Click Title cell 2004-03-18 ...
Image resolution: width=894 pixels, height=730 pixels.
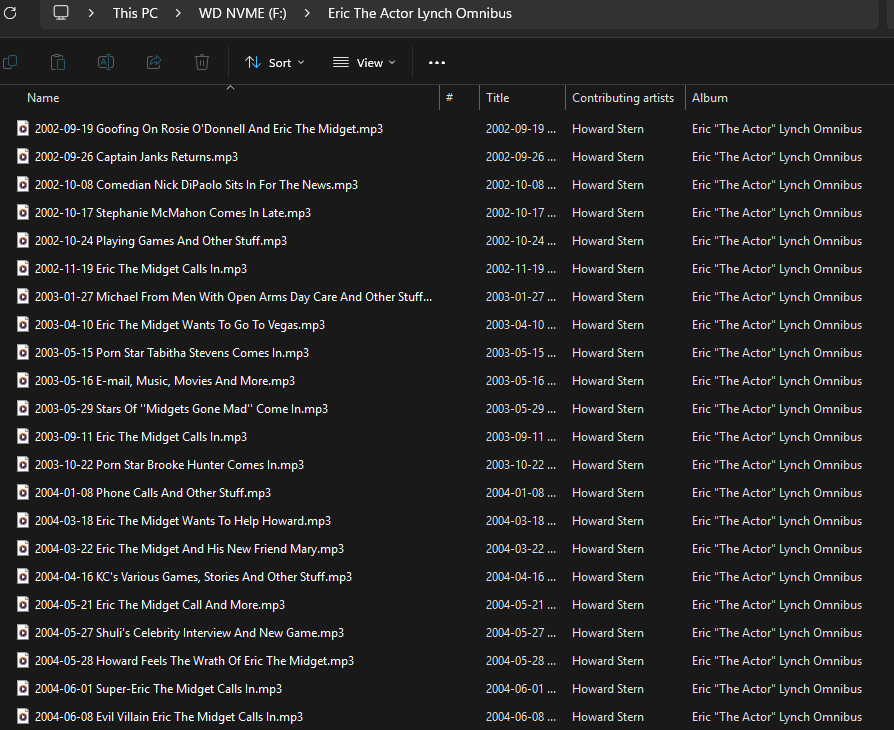[521, 521]
